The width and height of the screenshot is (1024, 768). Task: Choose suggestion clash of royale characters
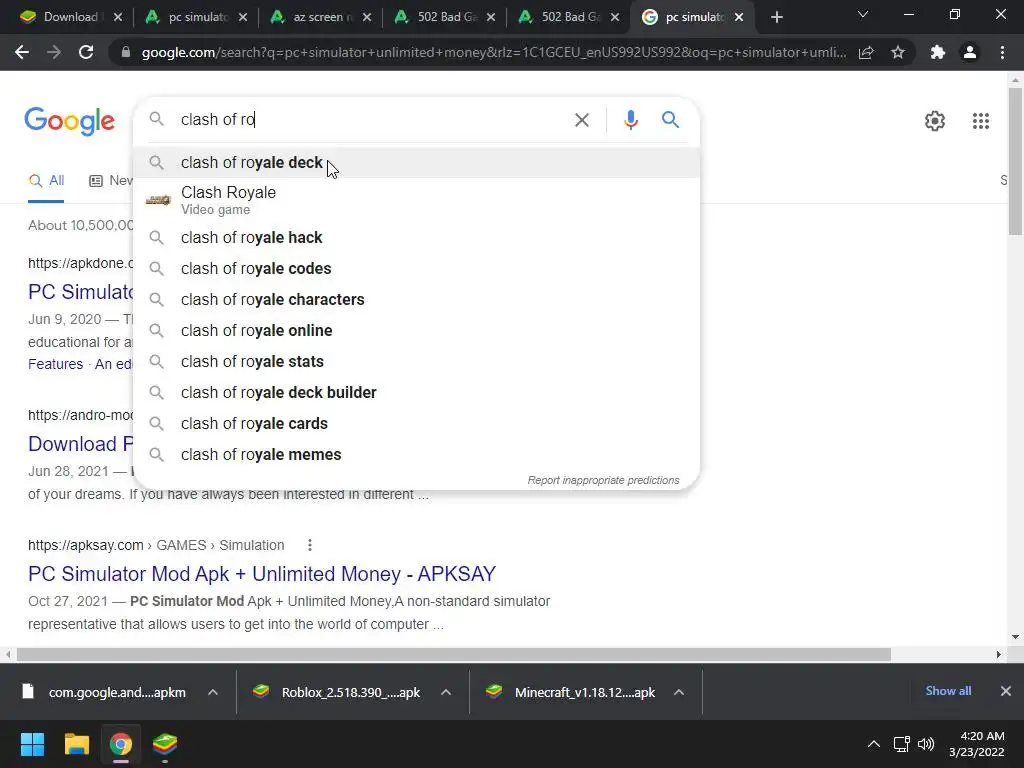pos(417,300)
